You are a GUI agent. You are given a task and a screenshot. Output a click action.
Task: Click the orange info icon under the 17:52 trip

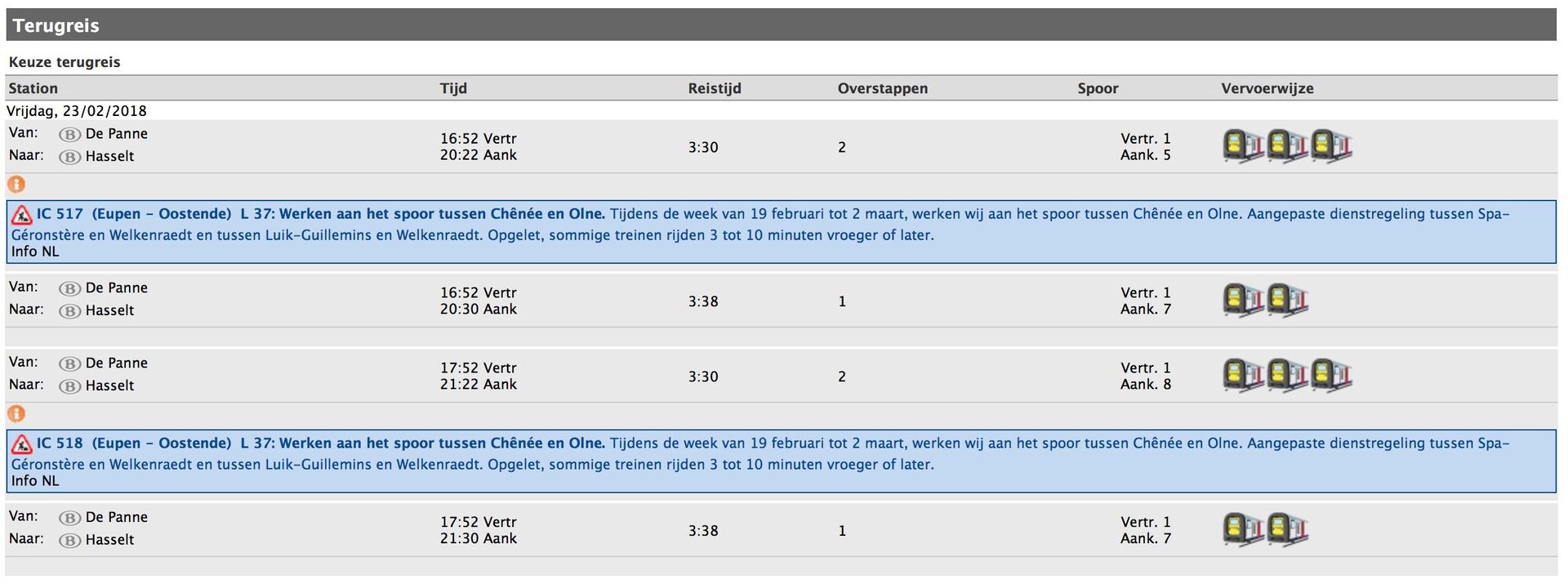pyautogui.click(x=16, y=414)
